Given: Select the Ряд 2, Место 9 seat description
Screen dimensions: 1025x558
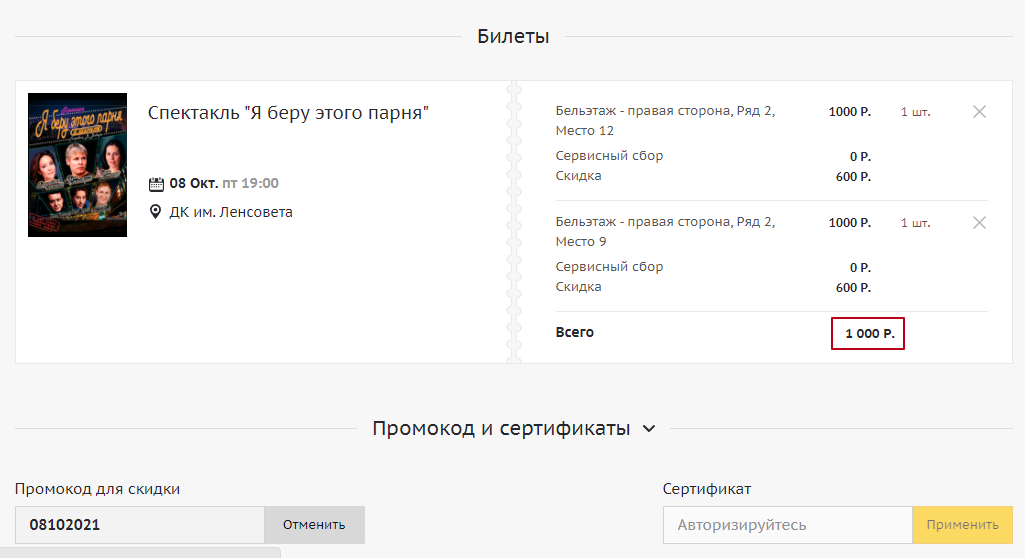Looking at the screenshot, I should (x=665, y=232).
